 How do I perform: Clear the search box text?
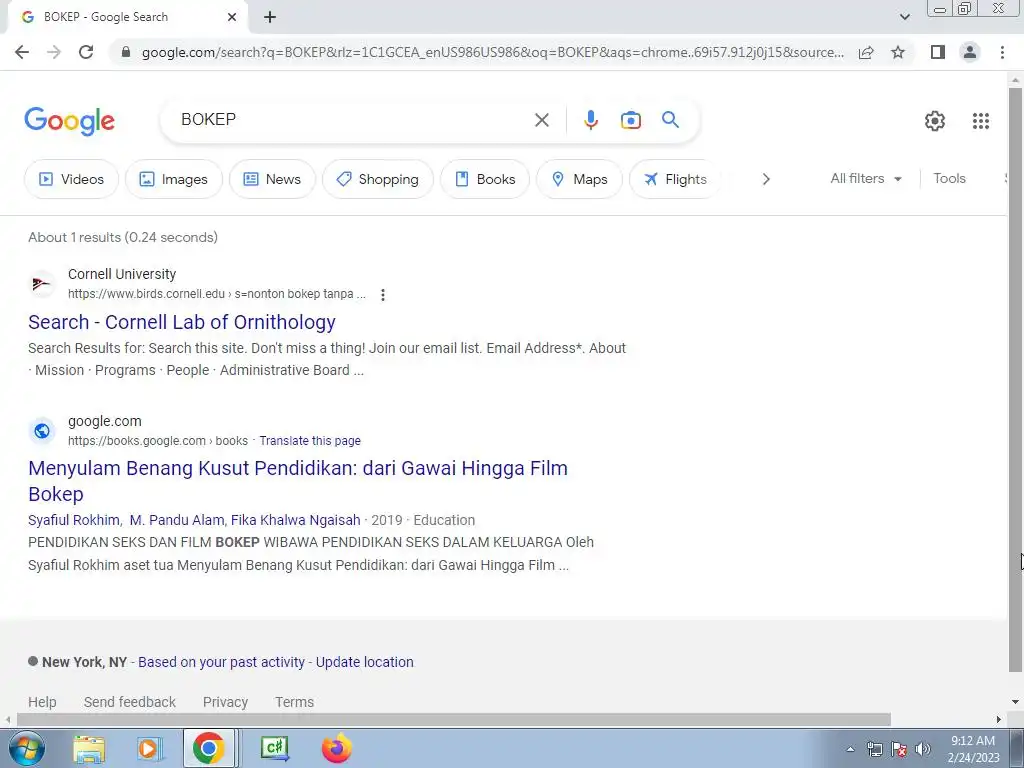point(541,120)
